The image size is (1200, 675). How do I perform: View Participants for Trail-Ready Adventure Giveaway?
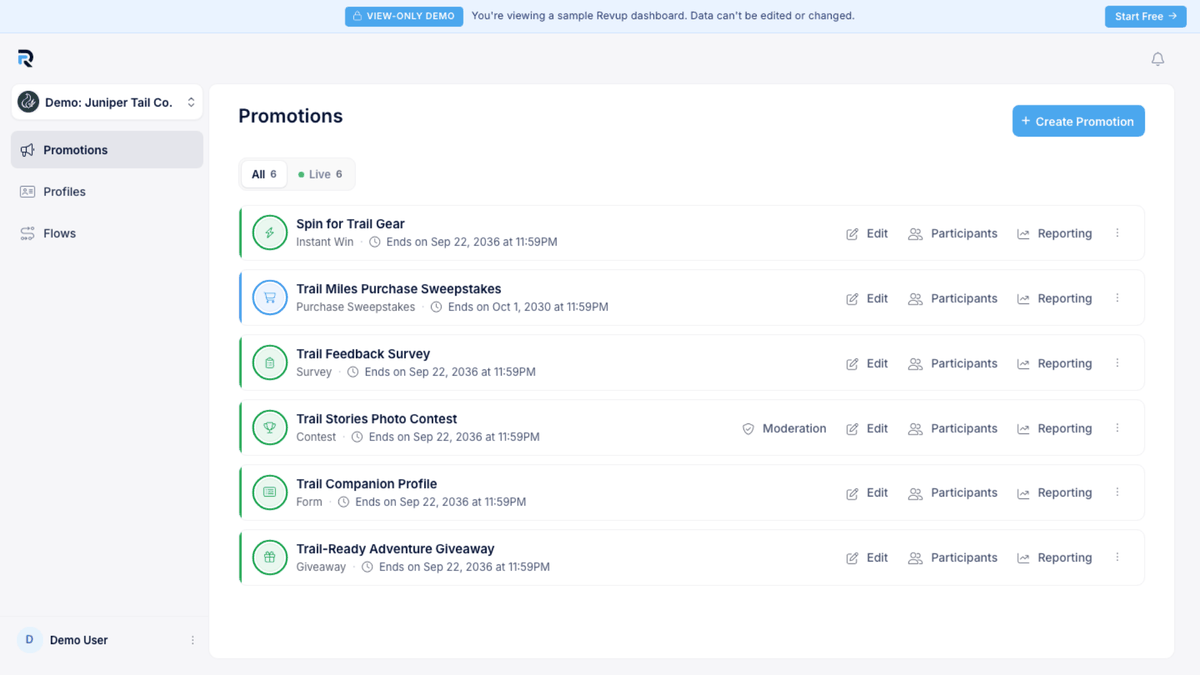(x=953, y=557)
